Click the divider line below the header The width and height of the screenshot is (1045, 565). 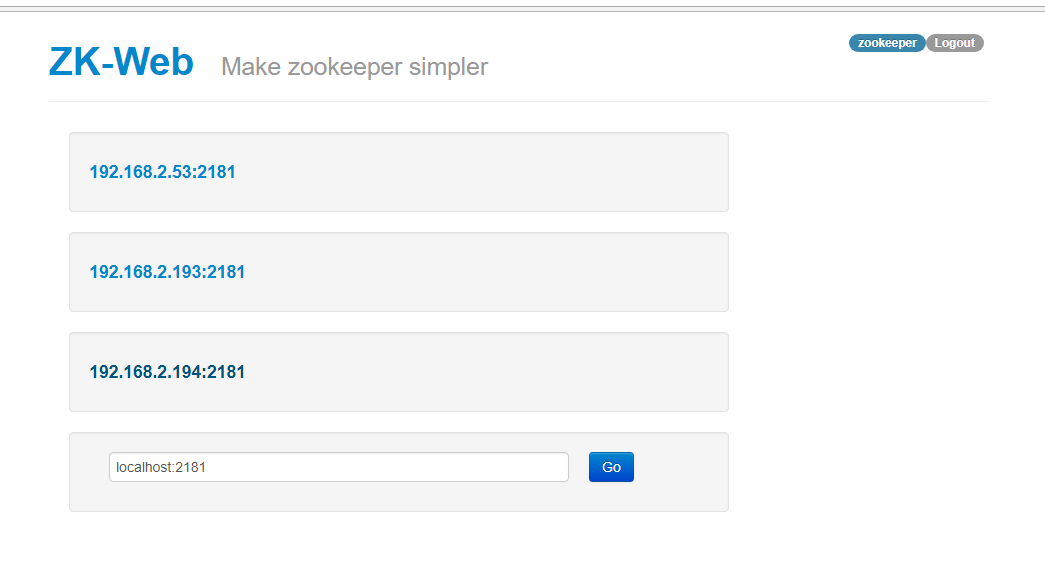pyautogui.click(x=518, y=101)
